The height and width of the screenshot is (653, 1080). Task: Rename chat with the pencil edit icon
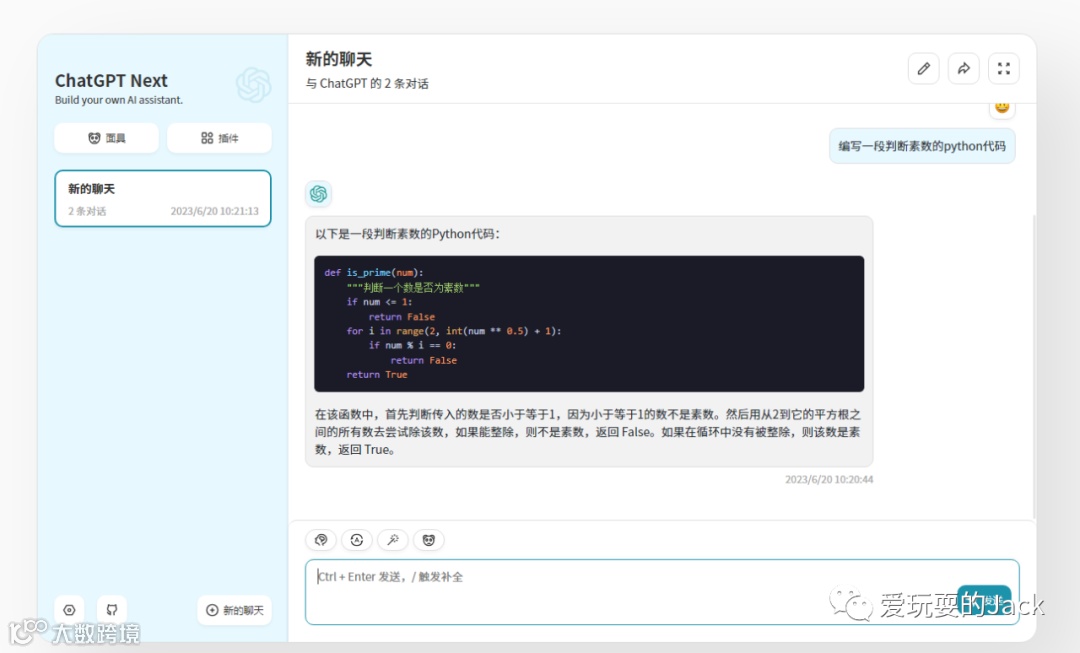coord(924,68)
